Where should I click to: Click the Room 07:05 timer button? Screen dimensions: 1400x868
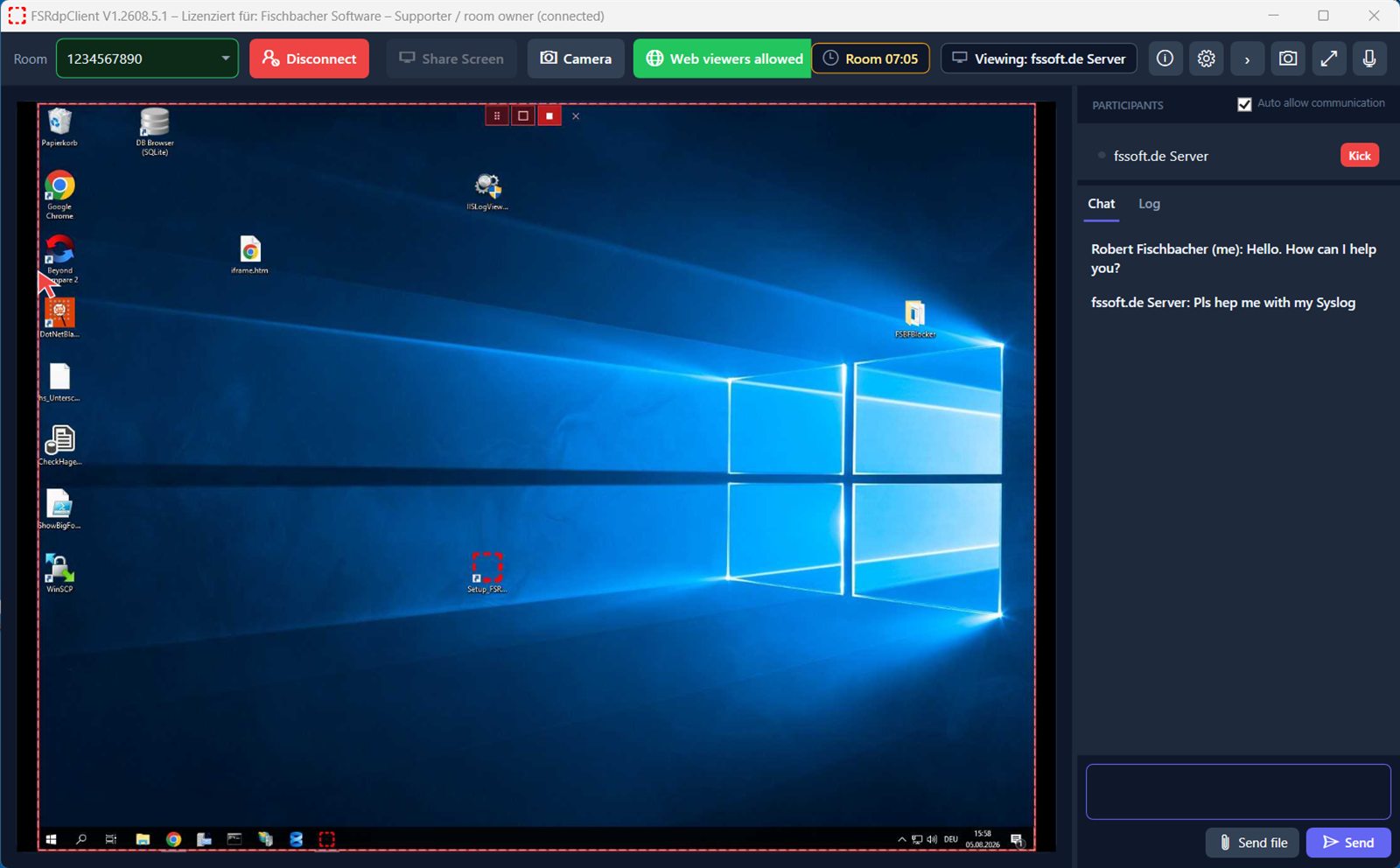pos(871,59)
